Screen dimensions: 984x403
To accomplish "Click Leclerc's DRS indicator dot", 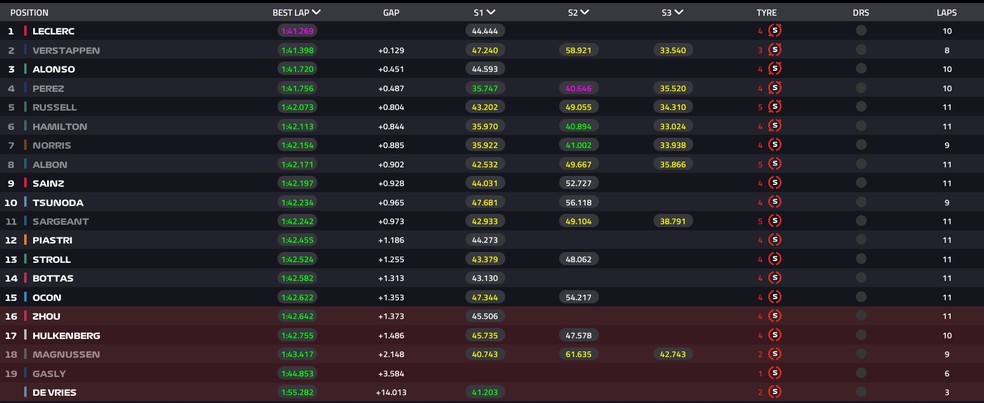I will tap(861, 30).
